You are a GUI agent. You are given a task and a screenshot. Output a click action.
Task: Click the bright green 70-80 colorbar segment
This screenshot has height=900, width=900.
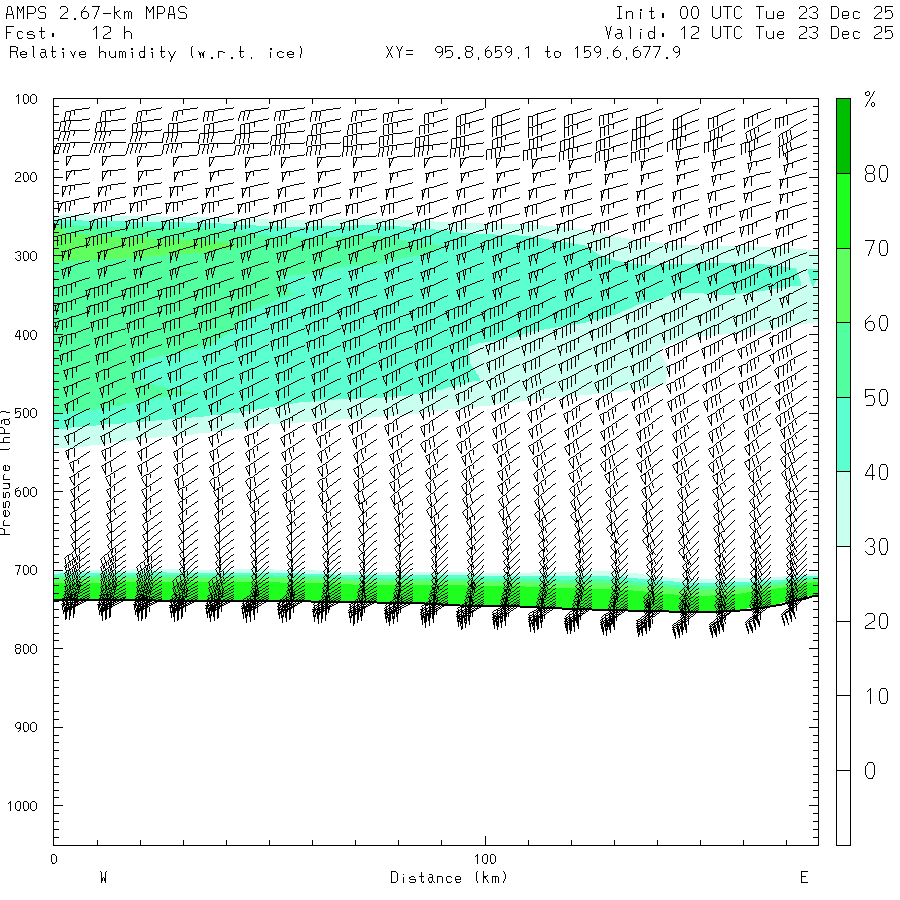pyautogui.click(x=843, y=211)
